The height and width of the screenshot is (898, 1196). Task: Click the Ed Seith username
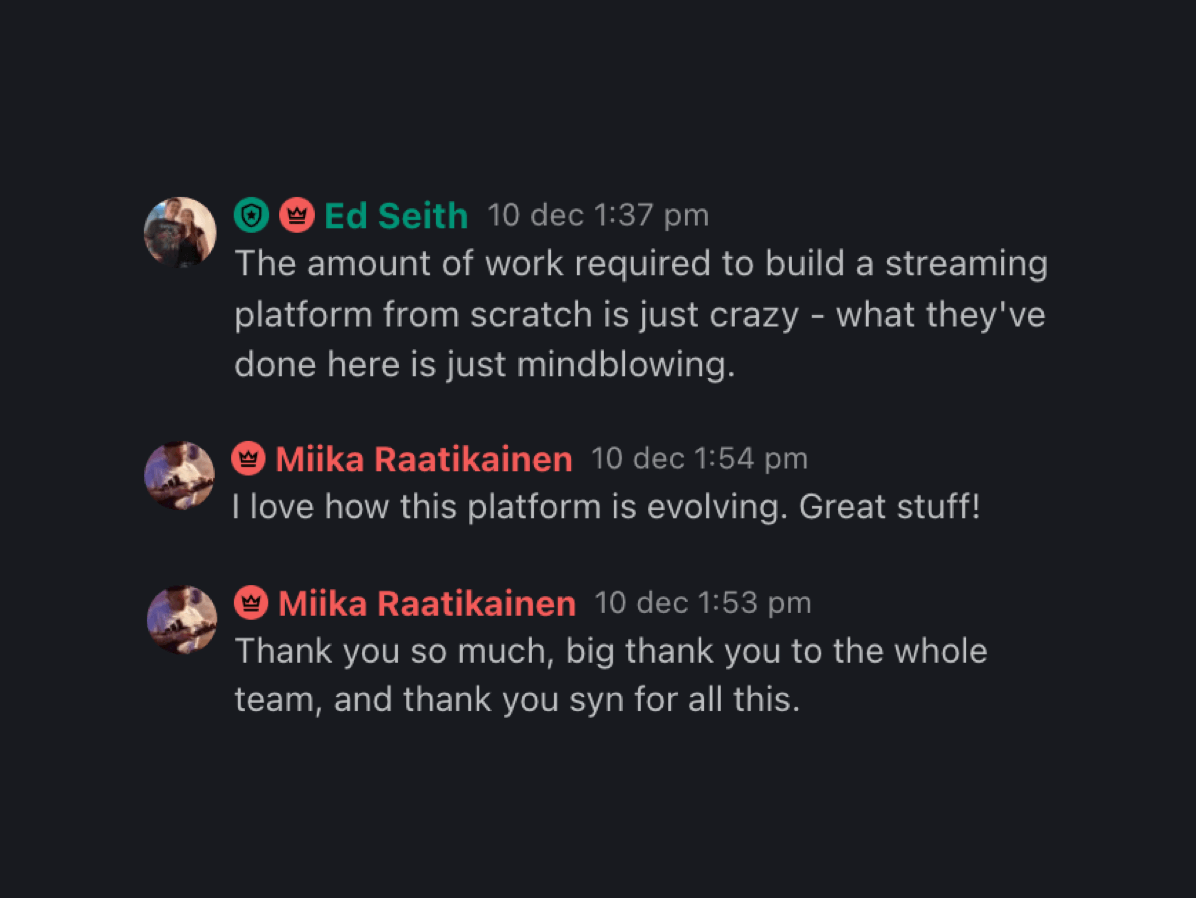point(396,215)
